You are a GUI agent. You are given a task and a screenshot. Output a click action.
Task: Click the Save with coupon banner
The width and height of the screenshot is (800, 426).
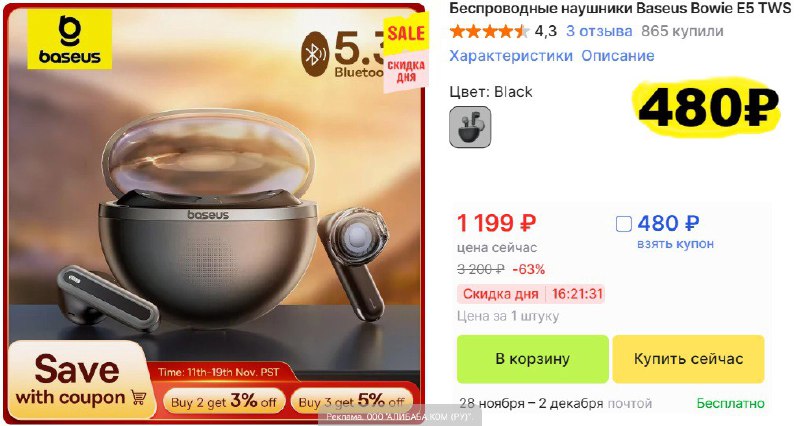(x=77, y=381)
